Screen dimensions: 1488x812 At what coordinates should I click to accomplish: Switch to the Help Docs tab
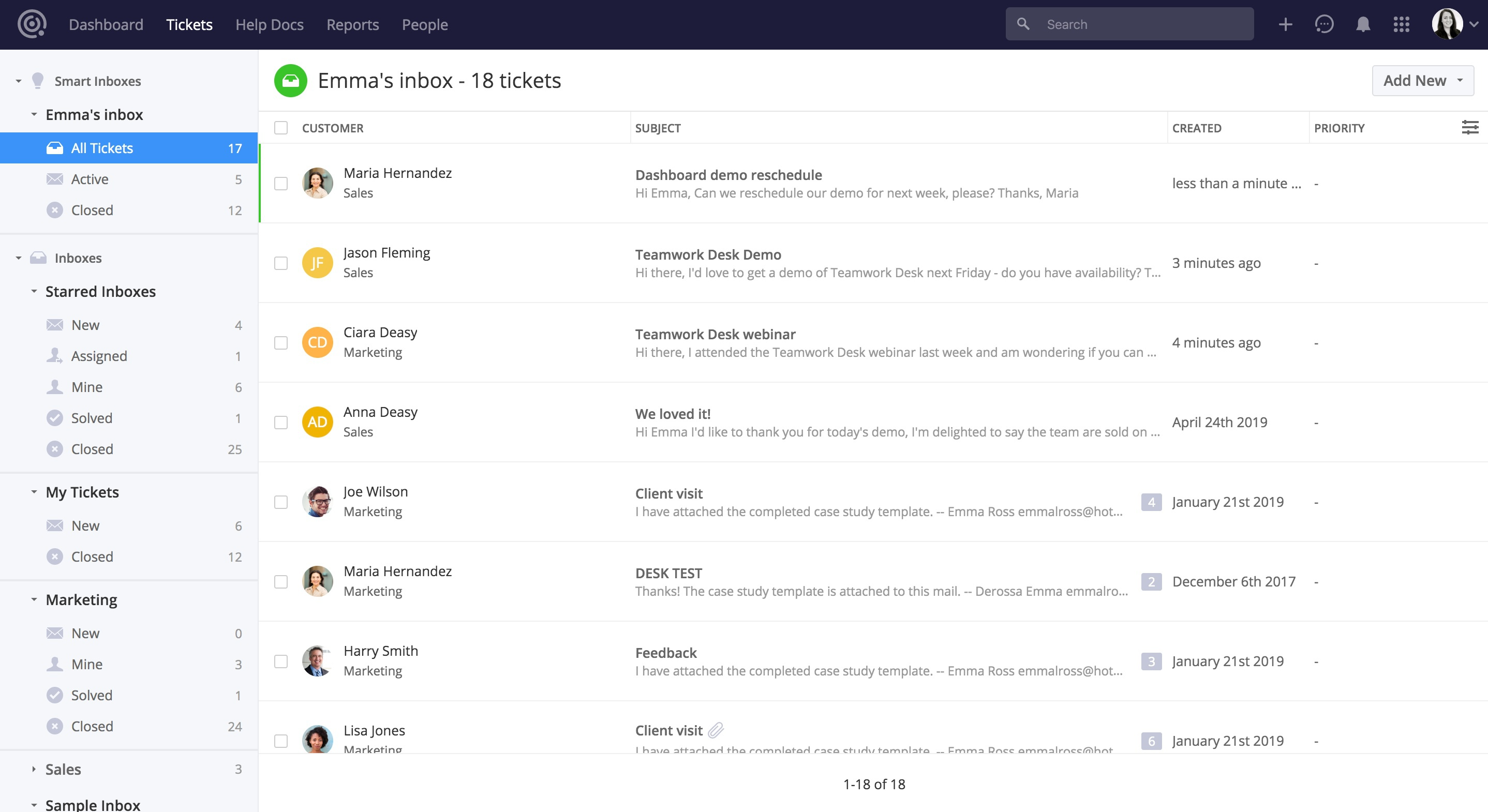tap(269, 24)
